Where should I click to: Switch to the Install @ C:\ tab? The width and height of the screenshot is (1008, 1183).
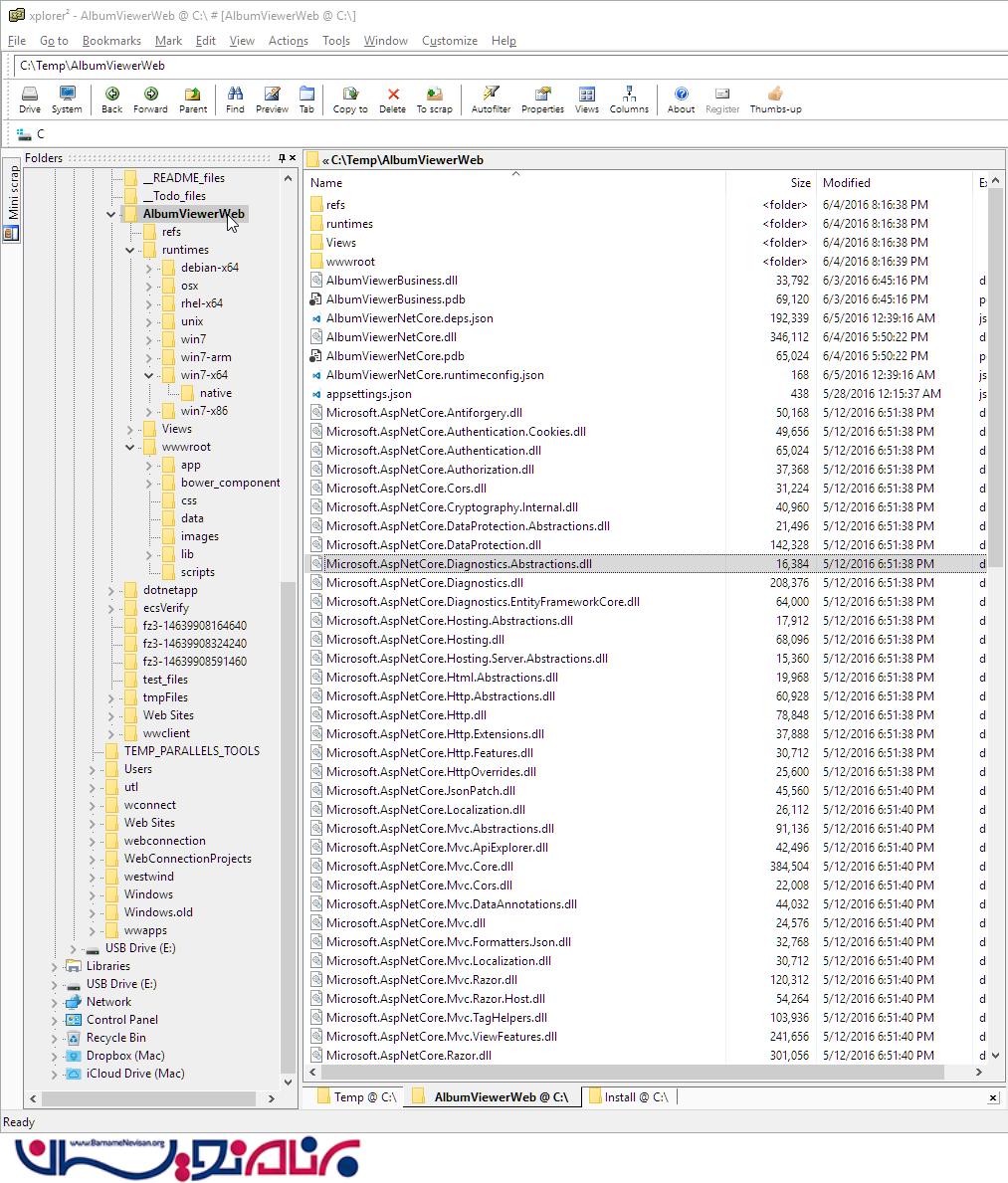click(x=629, y=1097)
